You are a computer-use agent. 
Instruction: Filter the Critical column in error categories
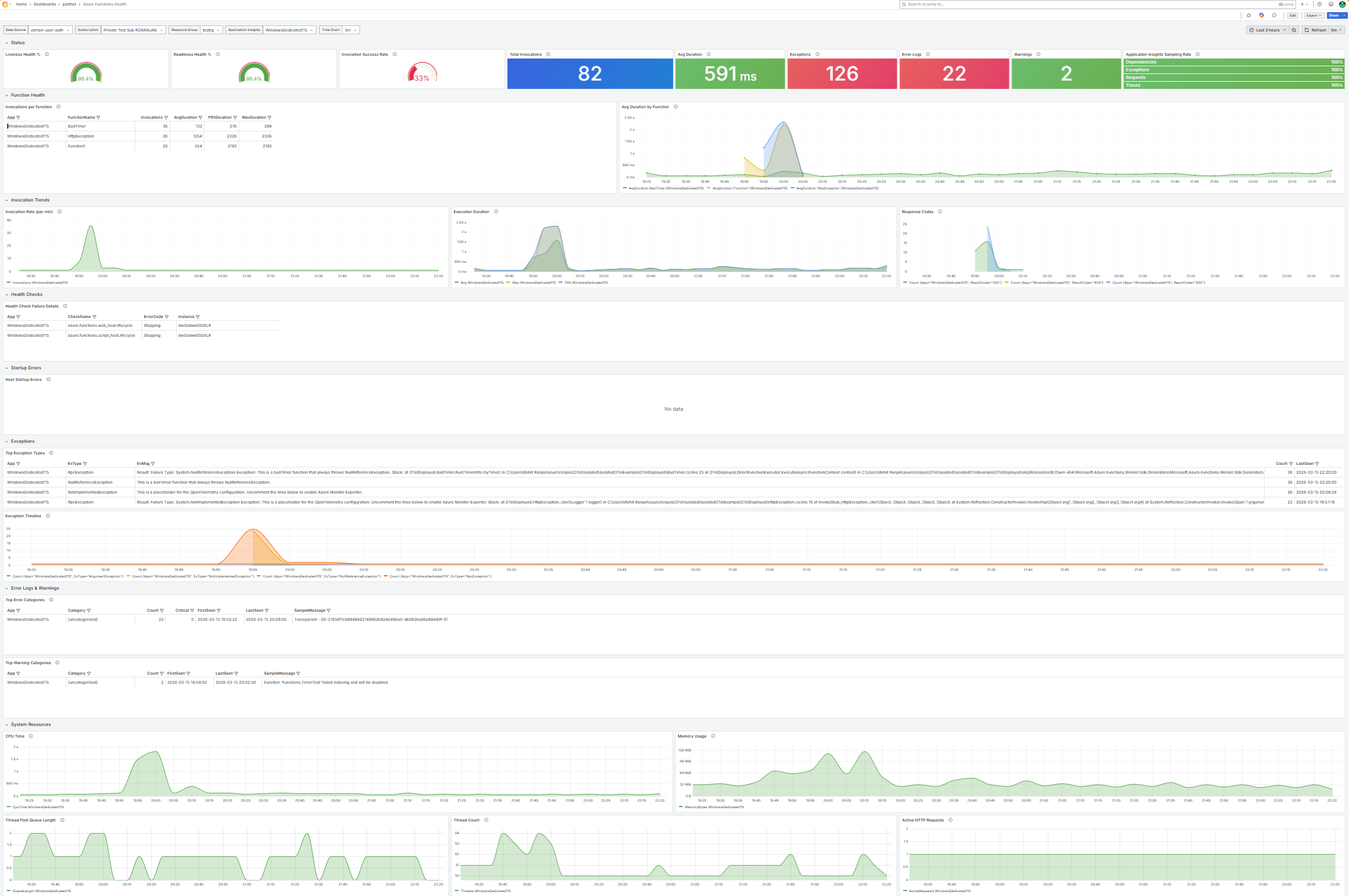point(192,610)
